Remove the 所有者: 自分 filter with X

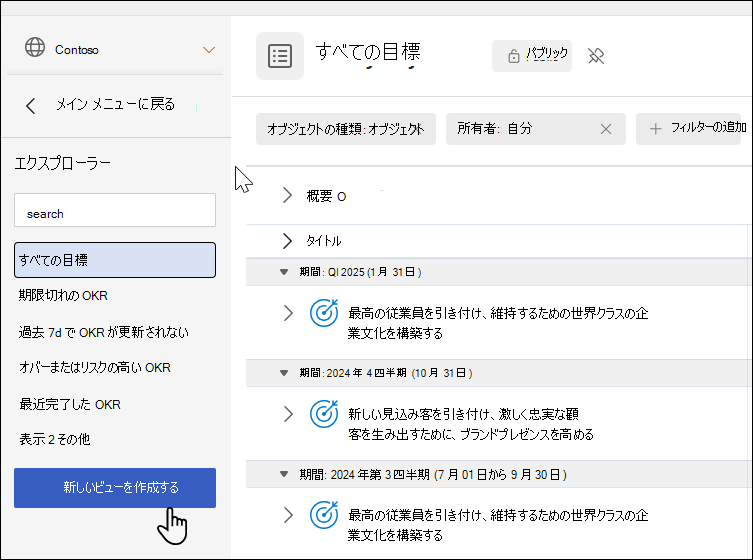click(x=606, y=129)
